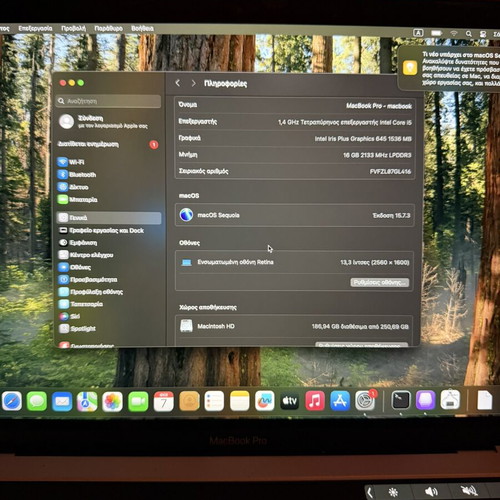Click the name value 'MacBook Pro - macbook'
The height and width of the screenshot is (500, 500).
tap(379, 106)
